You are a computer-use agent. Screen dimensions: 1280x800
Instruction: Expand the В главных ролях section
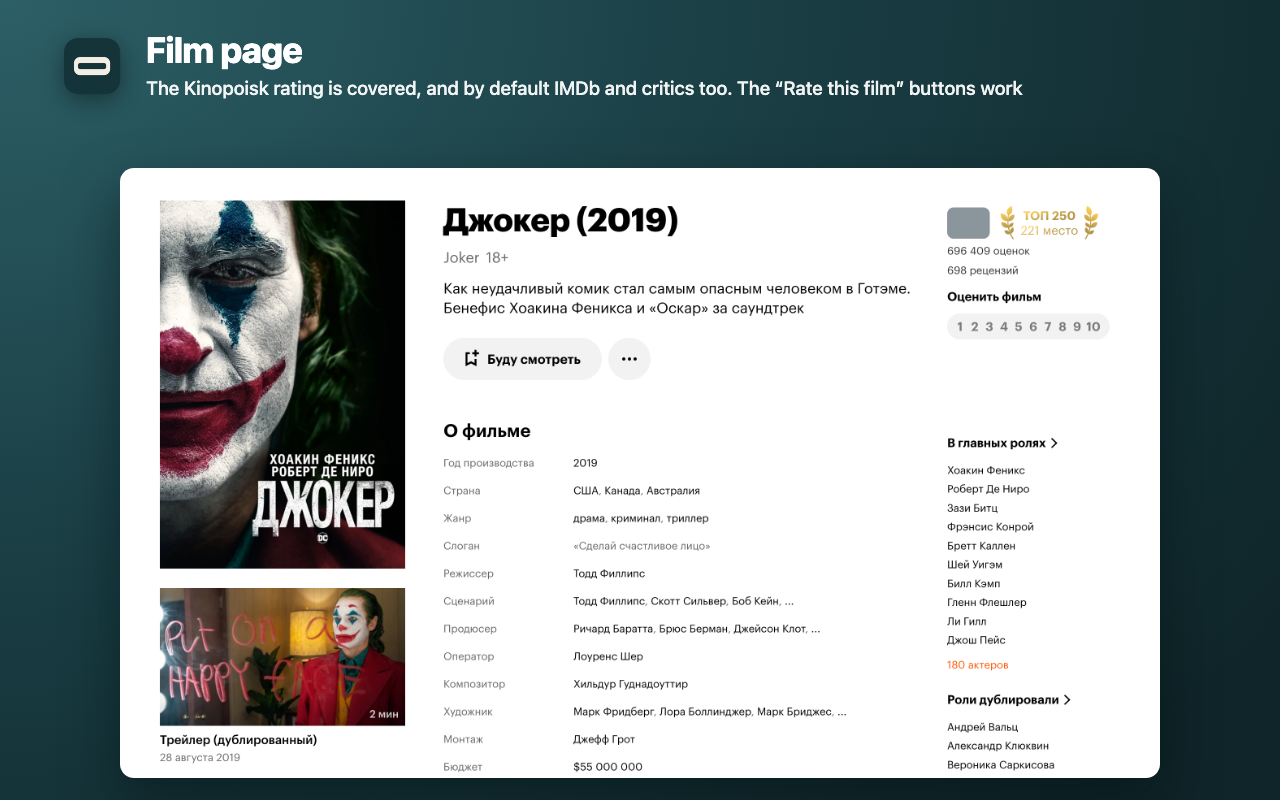pos(1003,443)
